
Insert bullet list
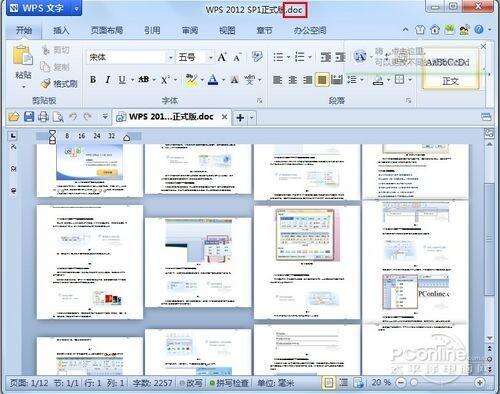tap(278, 57)
